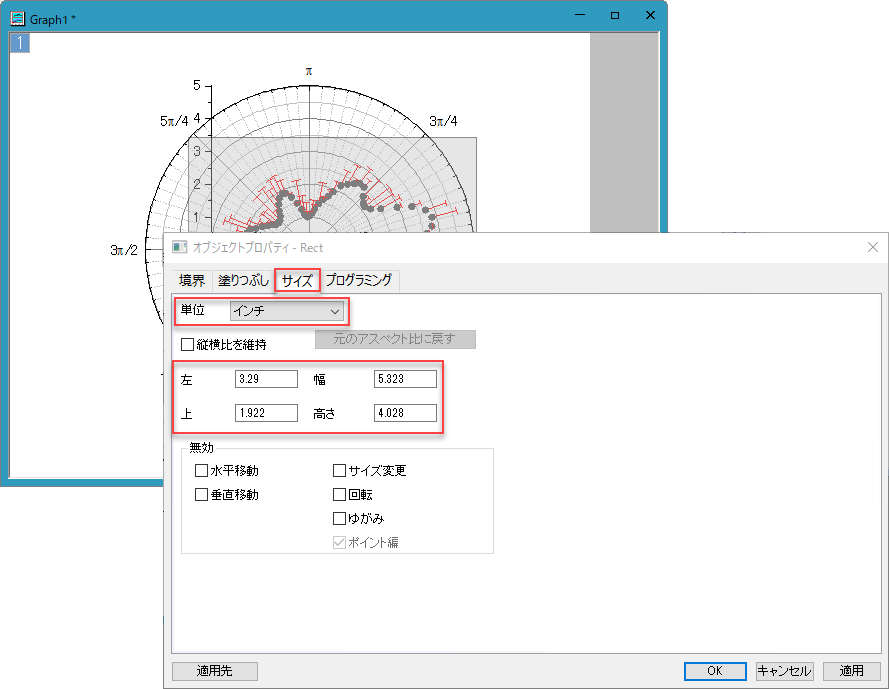Toggle the 回転 checkbox
Screen dimensions: 889x689
point(339,494)
